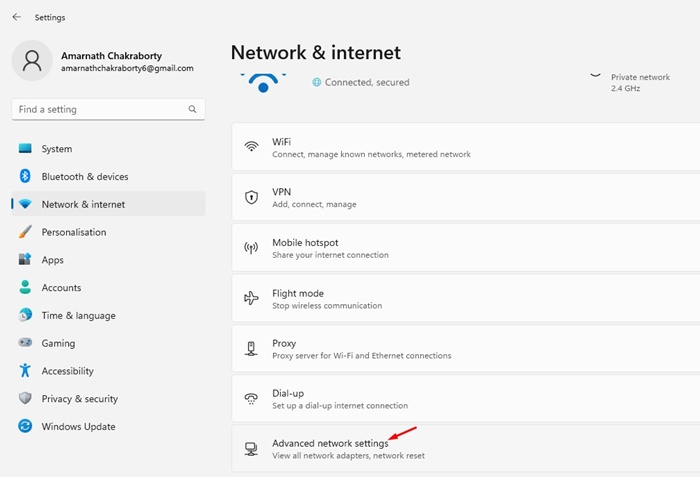Open Dial-up settings card
Viewport: 700px width, 477px height.
tap(466, 399)
